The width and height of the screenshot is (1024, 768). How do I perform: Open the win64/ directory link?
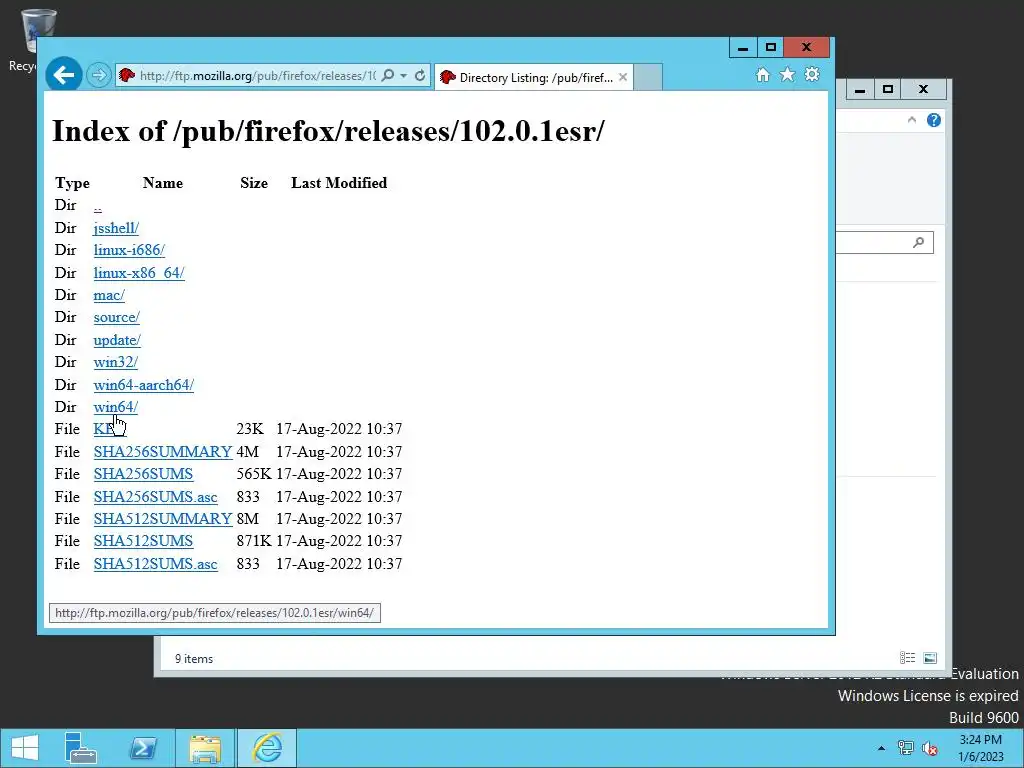[x=116, y=408]
